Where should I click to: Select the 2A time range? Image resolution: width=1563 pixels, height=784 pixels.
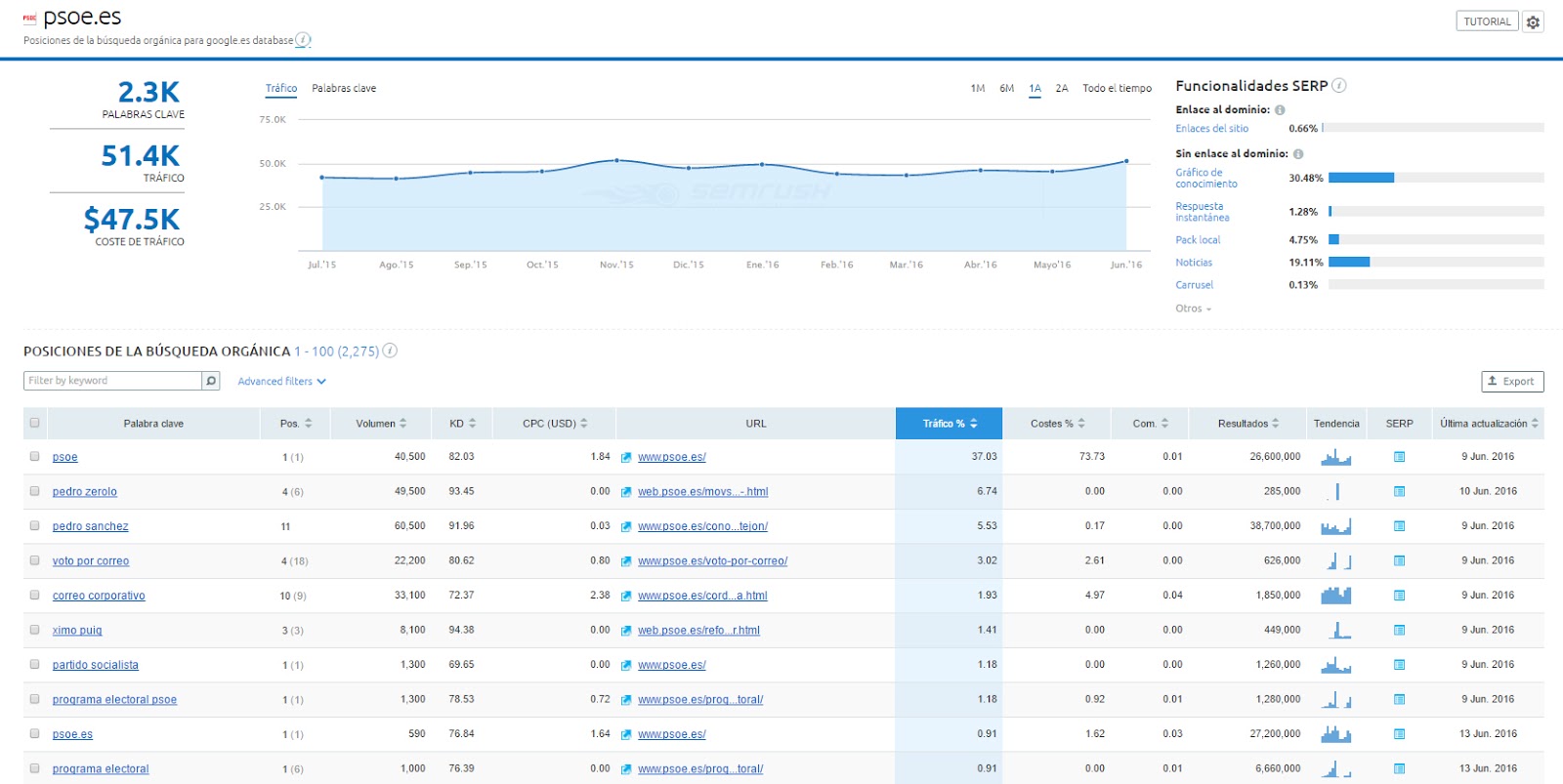tap(1061, 89)
